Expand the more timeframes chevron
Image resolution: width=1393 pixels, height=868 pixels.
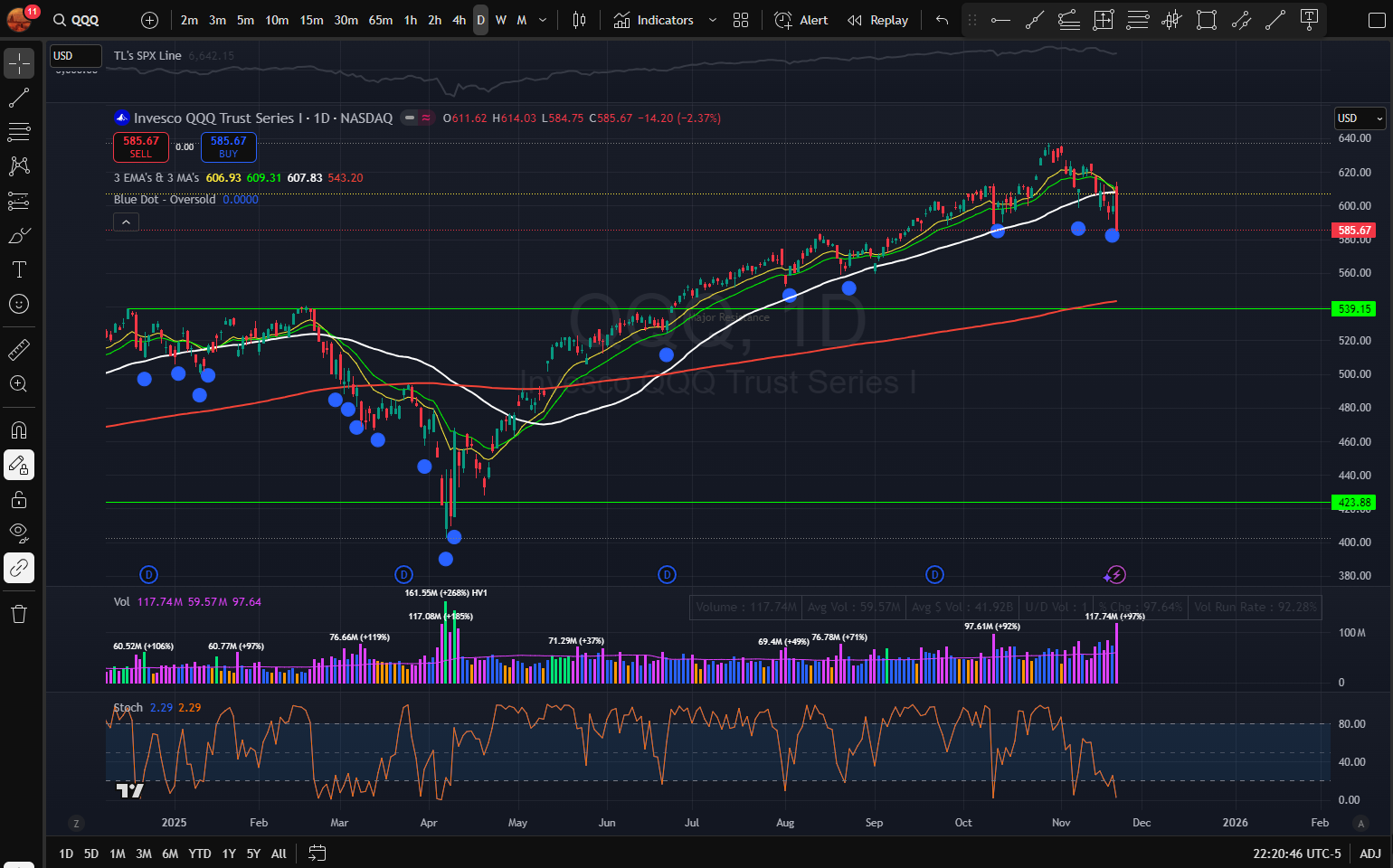tap(543, 20)
